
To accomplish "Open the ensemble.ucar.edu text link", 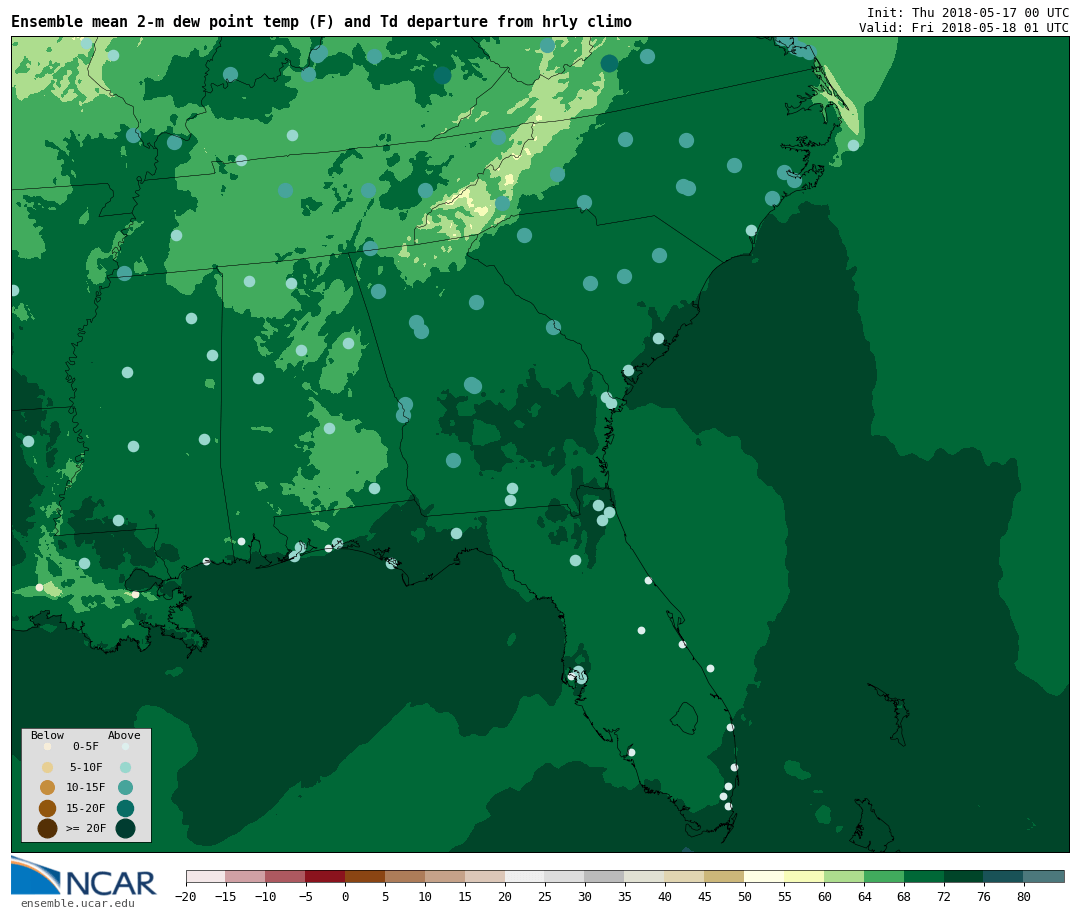I will click(78, 903).
